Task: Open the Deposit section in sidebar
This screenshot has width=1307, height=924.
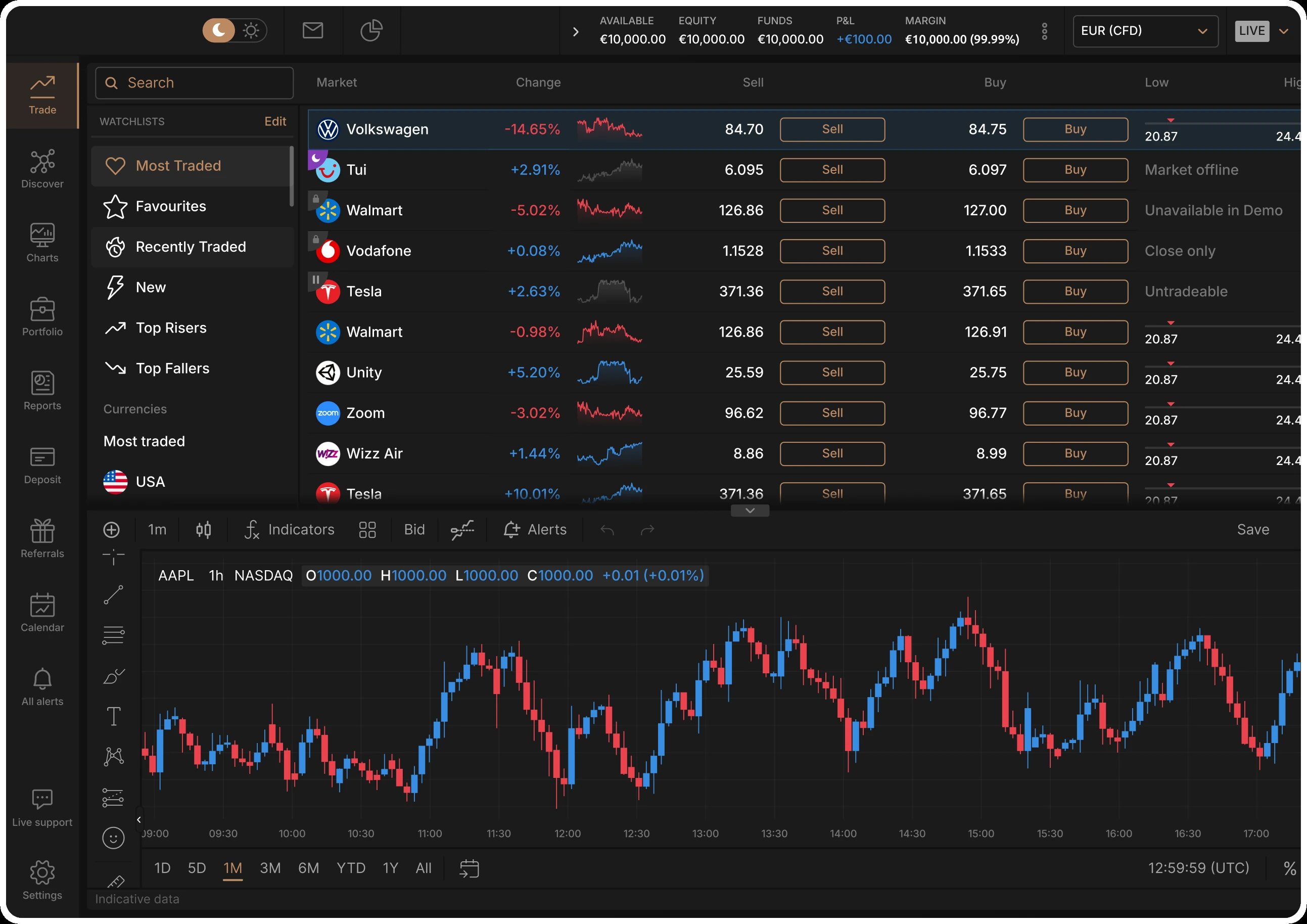Action: point(42,465)
